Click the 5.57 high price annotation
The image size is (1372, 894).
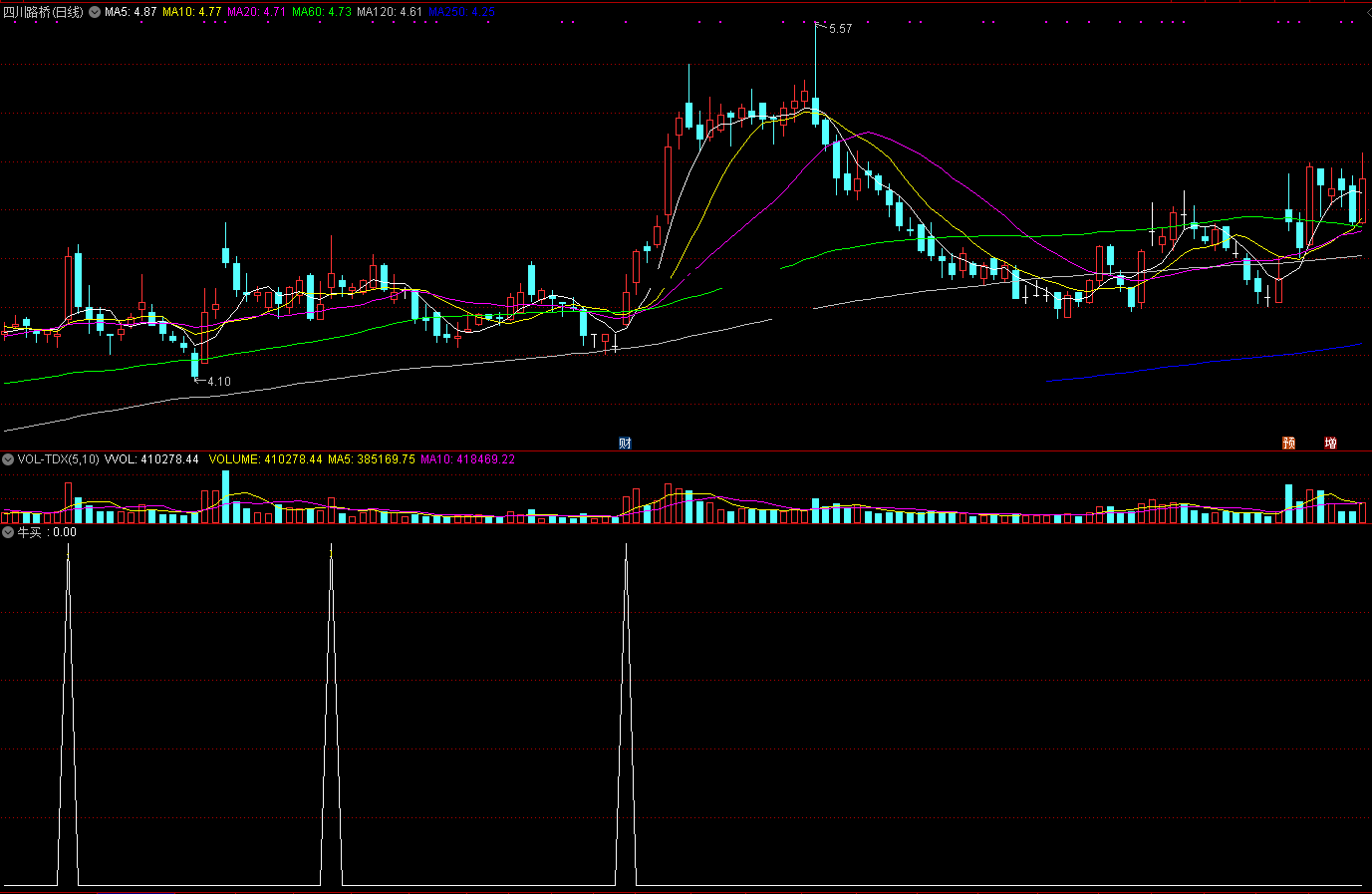pos(840,29)
